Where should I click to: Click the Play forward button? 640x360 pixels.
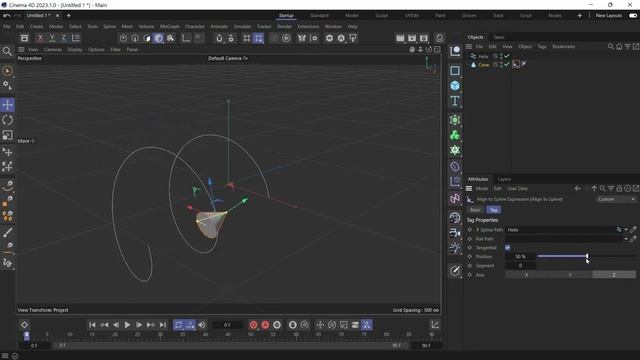(127, 325)
